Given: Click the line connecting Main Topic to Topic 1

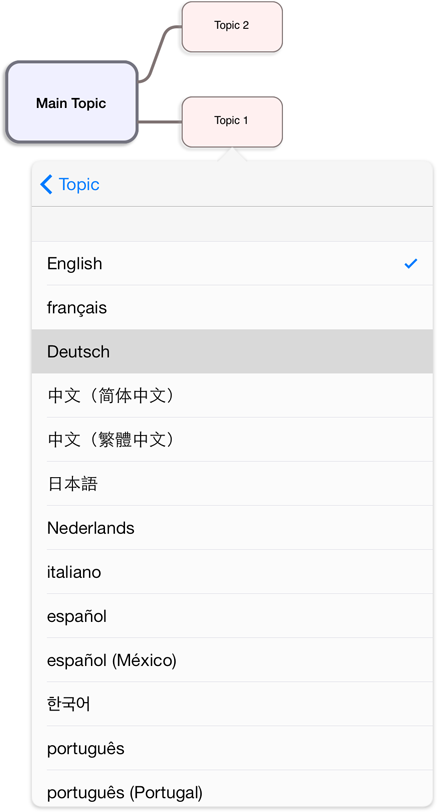Looking at the screenshot, I should click(x=160, y=122).
